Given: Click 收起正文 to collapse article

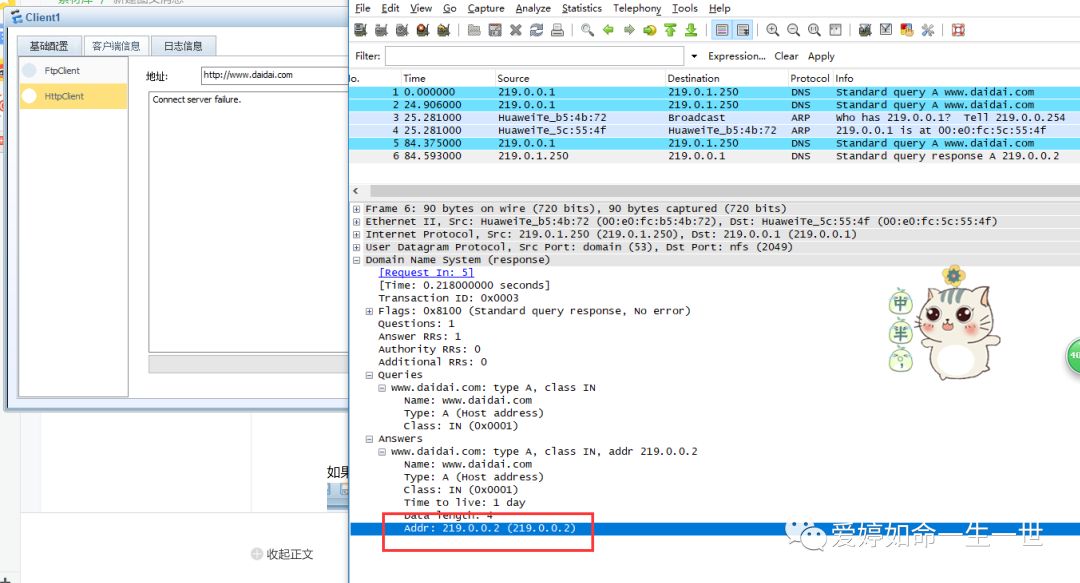Looking at the screenshot, I should click(x=282, y=554).
